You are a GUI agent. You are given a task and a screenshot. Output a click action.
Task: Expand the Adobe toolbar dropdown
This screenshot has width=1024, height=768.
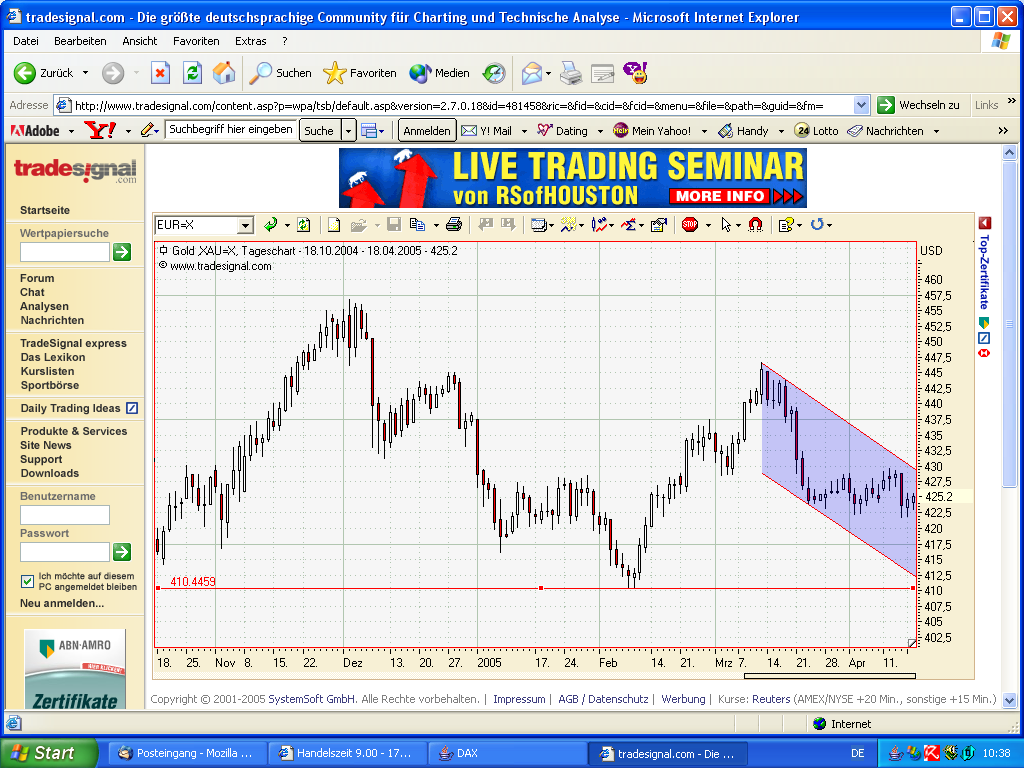71,131
